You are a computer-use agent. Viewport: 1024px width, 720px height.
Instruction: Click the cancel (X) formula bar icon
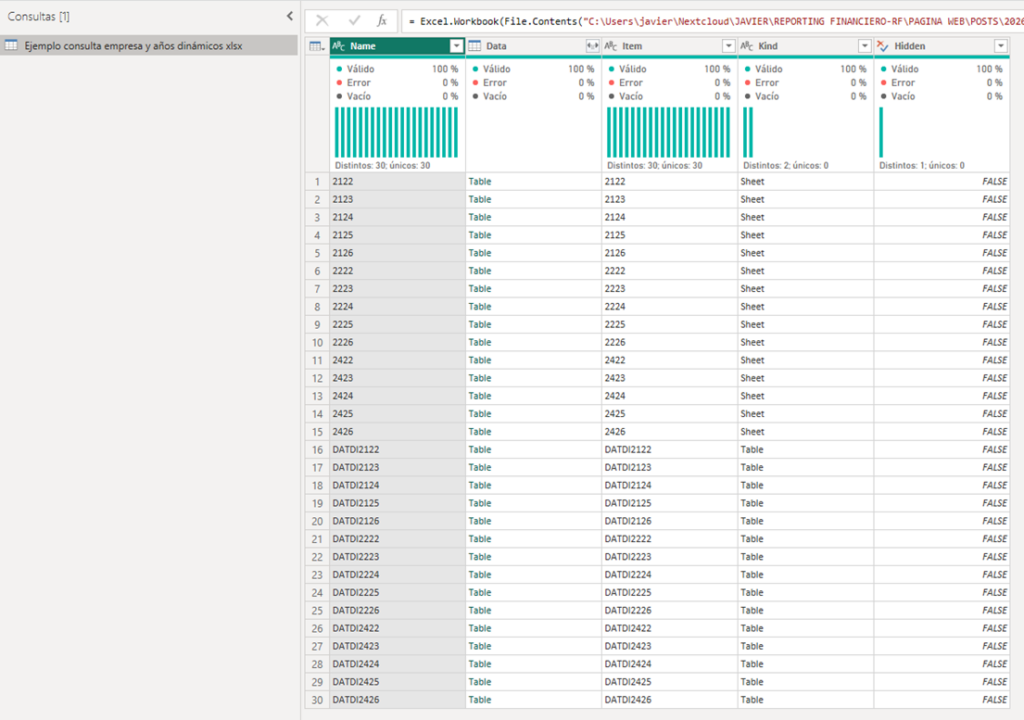(x=322, y=20)
